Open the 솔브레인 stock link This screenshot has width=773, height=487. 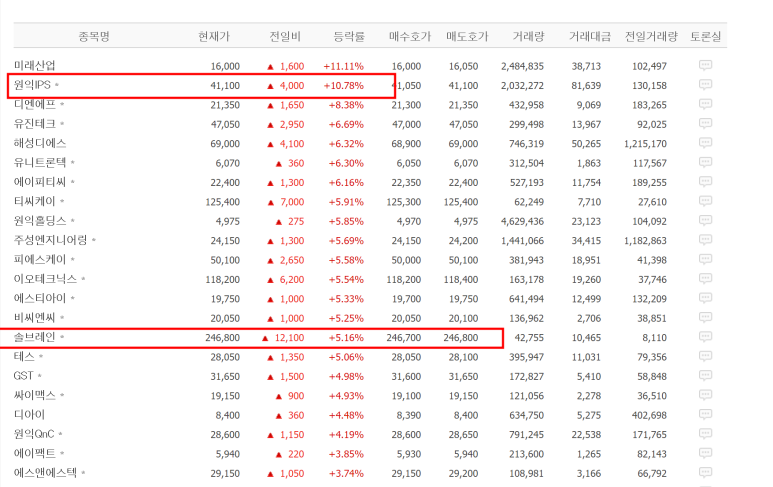(x=35, y=337)
